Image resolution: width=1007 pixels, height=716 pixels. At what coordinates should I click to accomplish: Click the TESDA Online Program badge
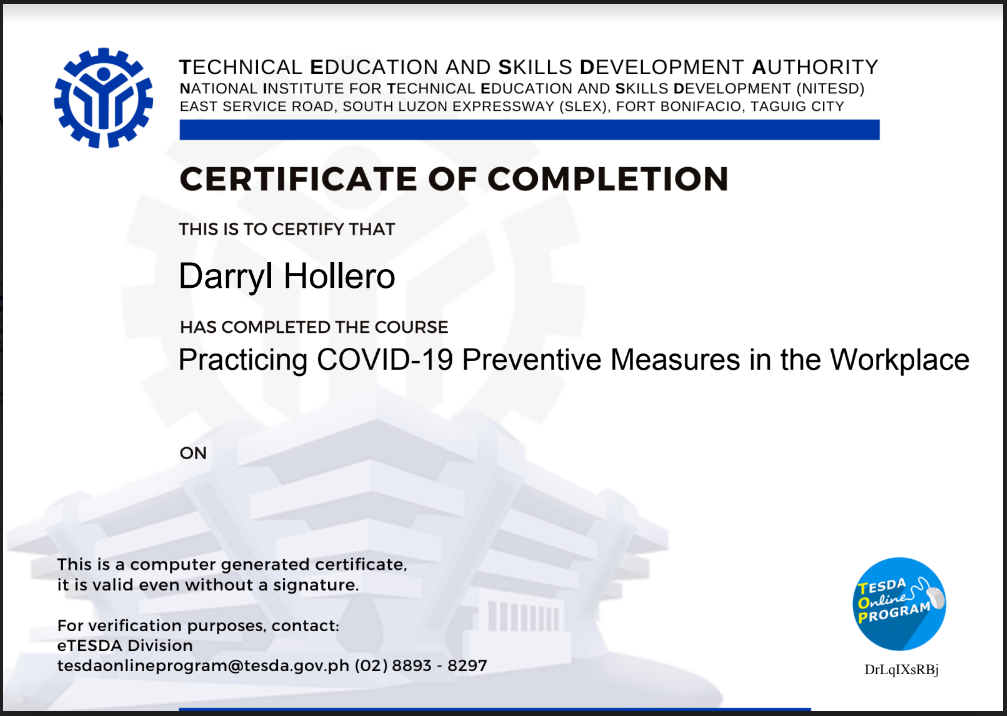(x=899, y=605)
